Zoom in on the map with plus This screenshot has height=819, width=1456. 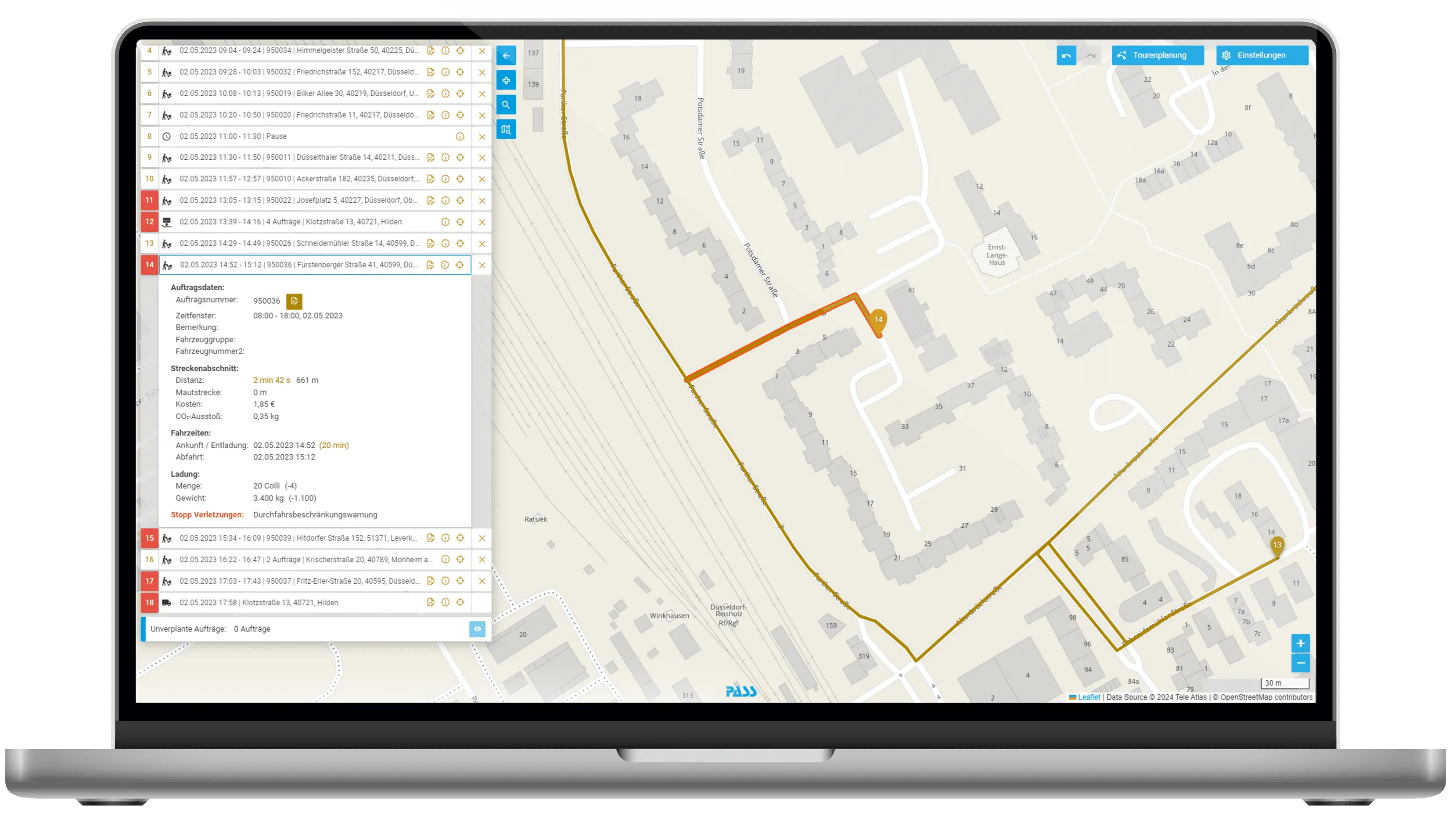1300,643
